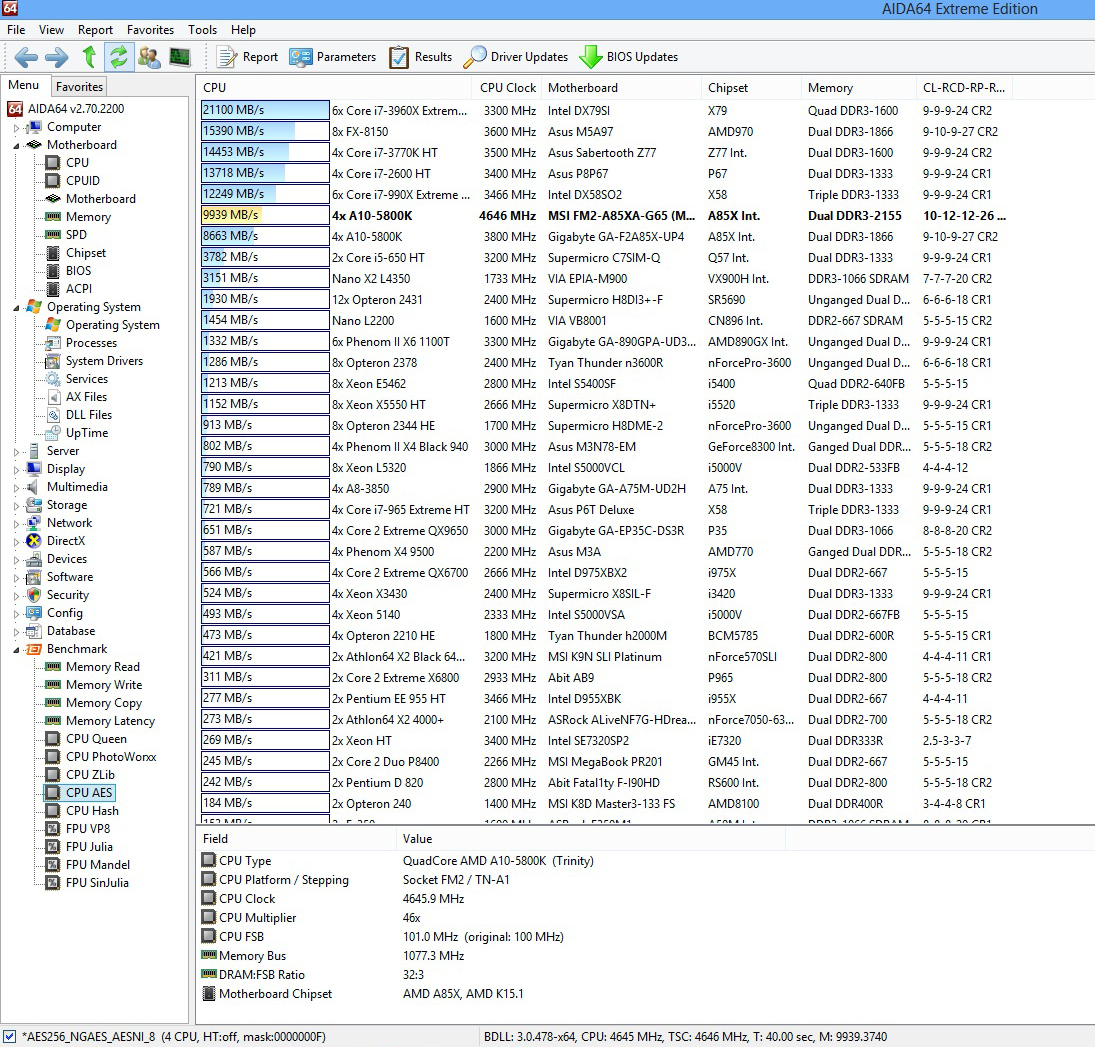Click the users icon in toolbar
The image size is (1095, 1047).
149,57
